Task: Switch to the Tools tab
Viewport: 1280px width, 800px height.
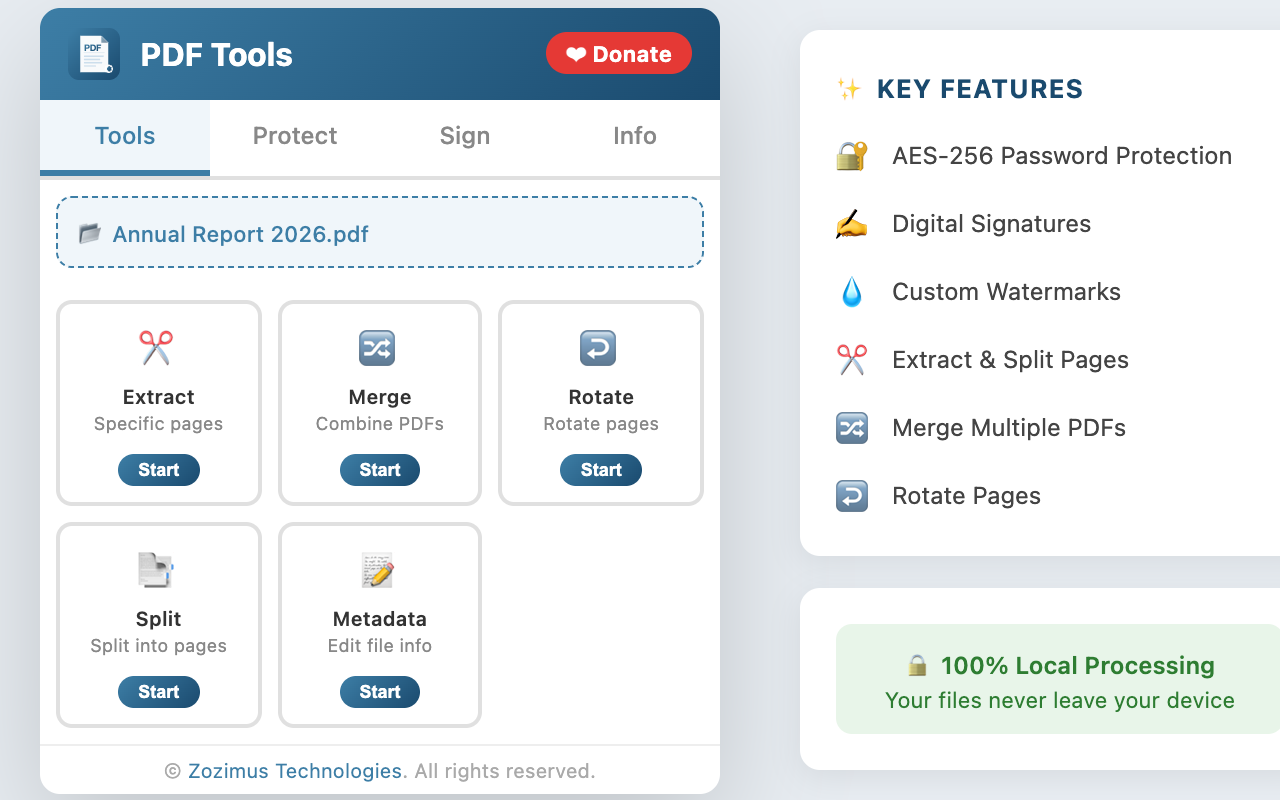Action: tap(125, 137)
